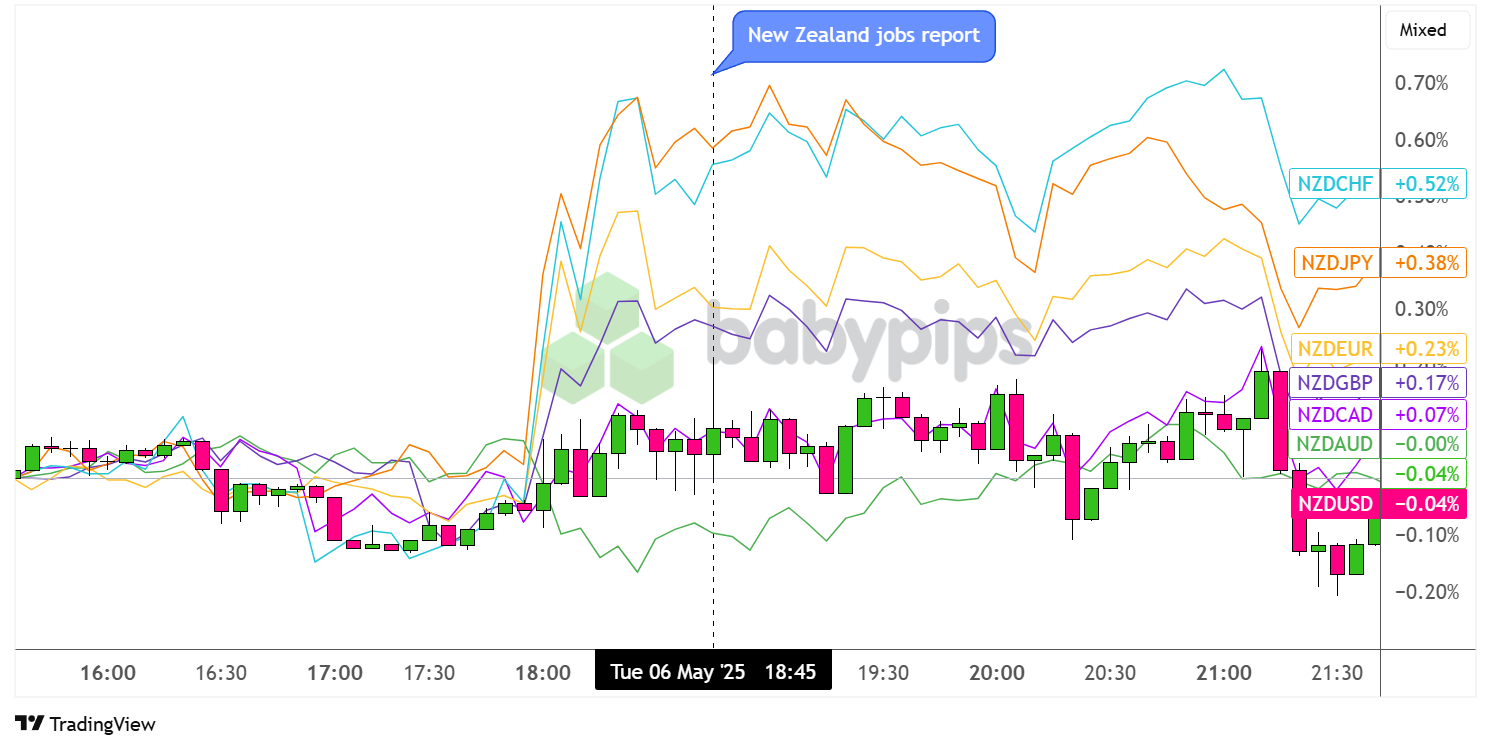Open the Mixed scale mode button
This screenshot has height=750, width=1491.
pos(1427,30)
